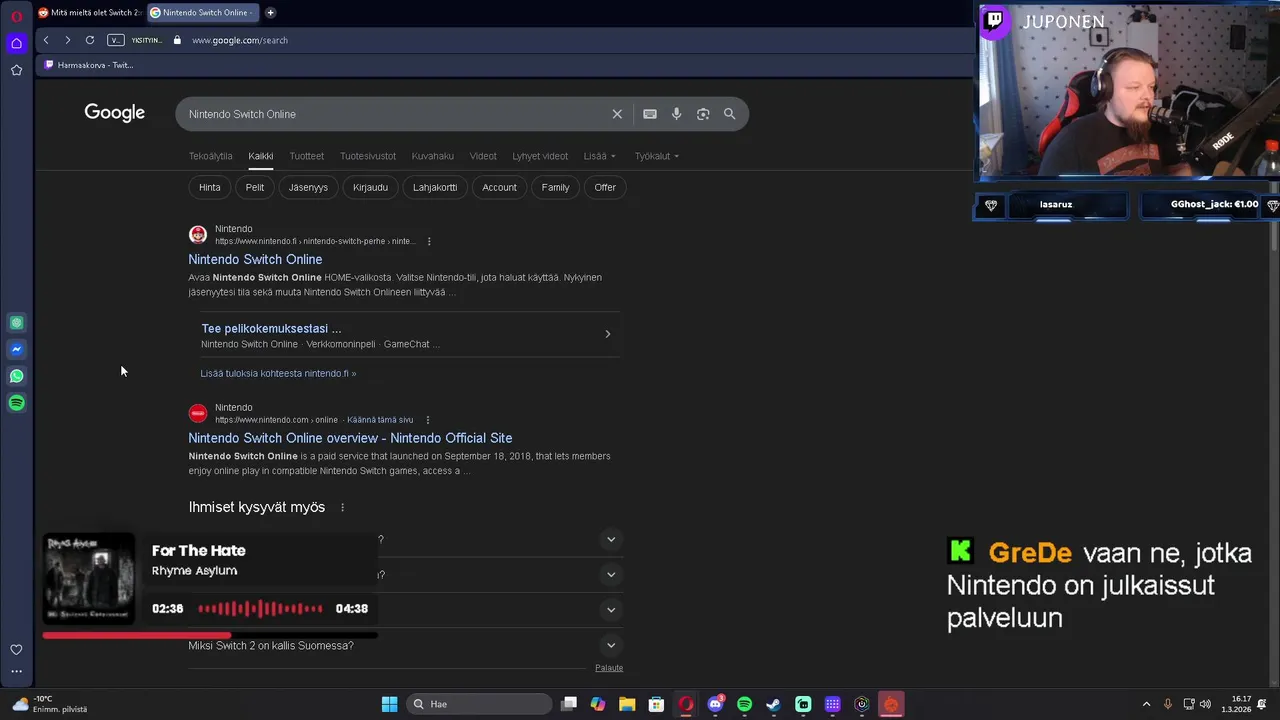Viewport: 1280px width, 720px height.
Task: Go back to the previous page
Action: coord(46,40)
